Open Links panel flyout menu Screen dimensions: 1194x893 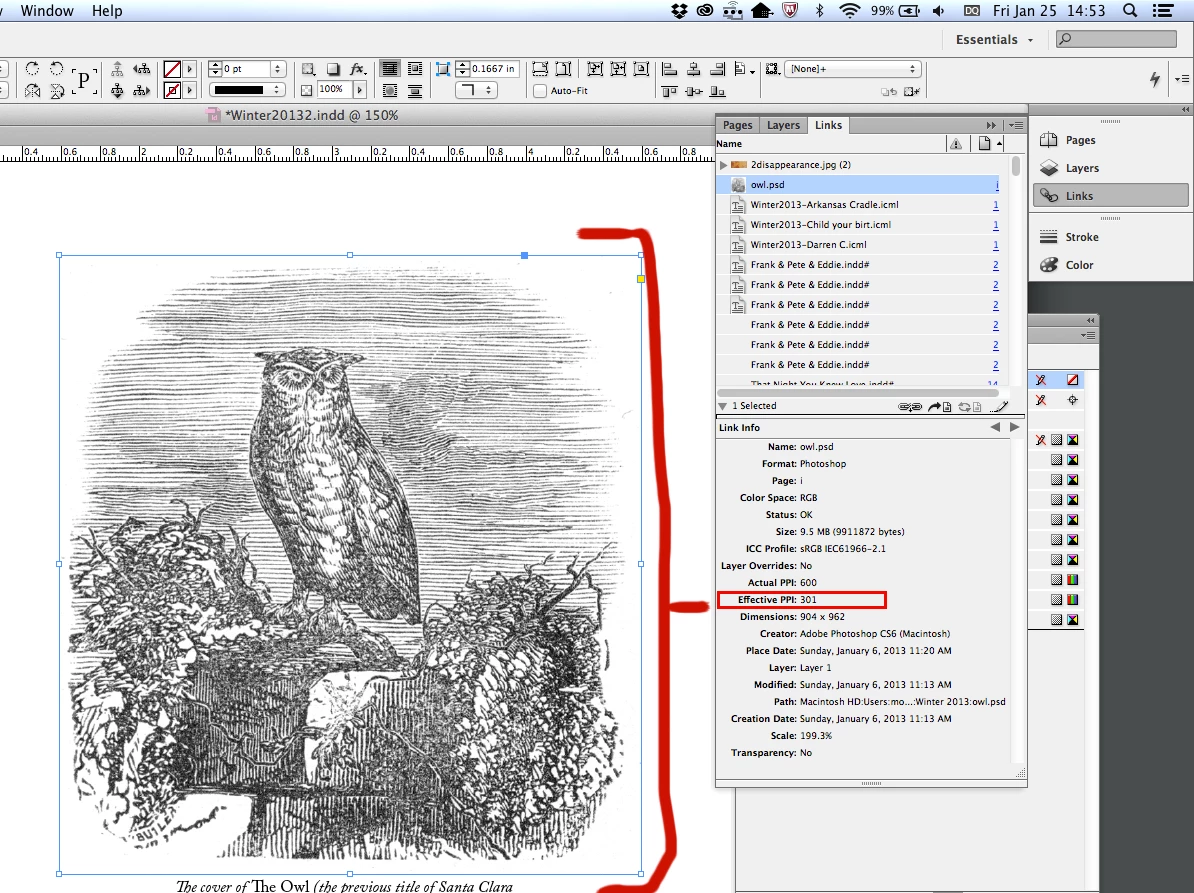tap(1016, 126)
